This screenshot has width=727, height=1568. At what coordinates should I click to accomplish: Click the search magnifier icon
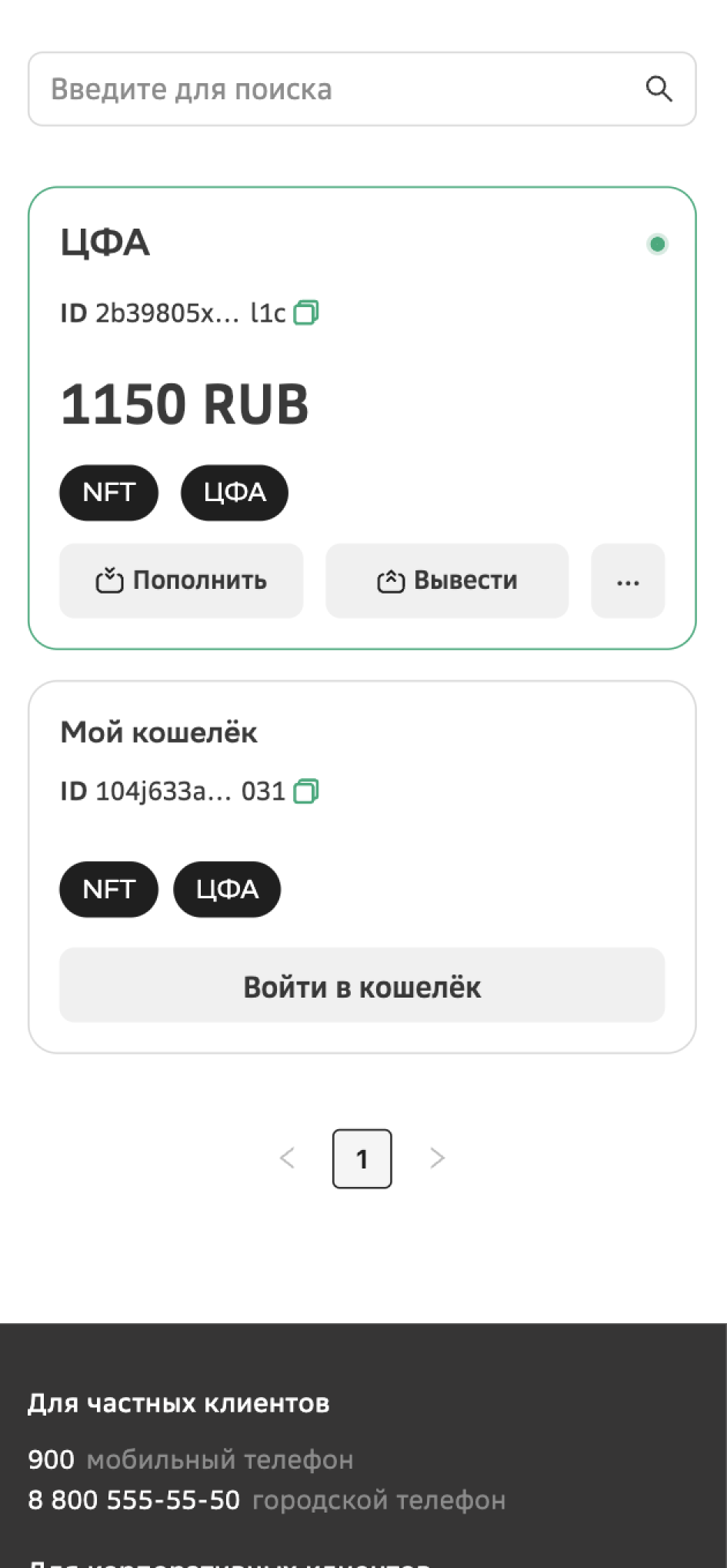coord(659,89)
